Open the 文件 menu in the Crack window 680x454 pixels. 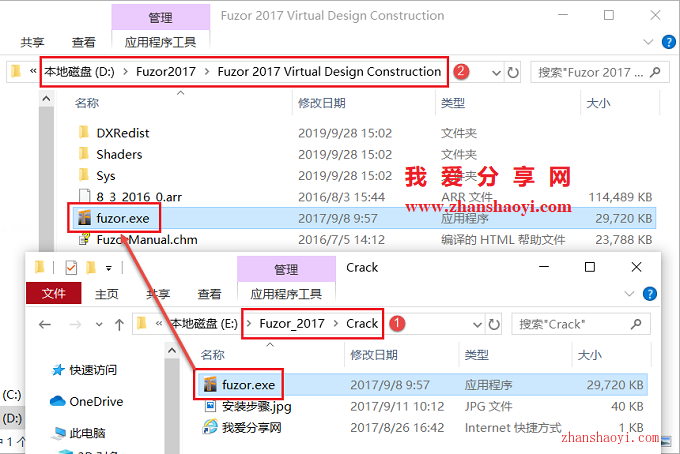tap(54, 294)
